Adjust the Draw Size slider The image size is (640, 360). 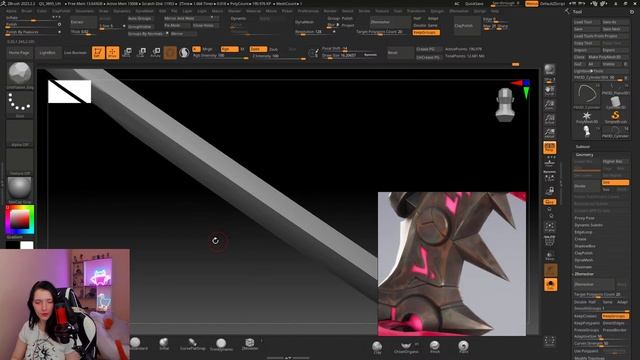349,55
